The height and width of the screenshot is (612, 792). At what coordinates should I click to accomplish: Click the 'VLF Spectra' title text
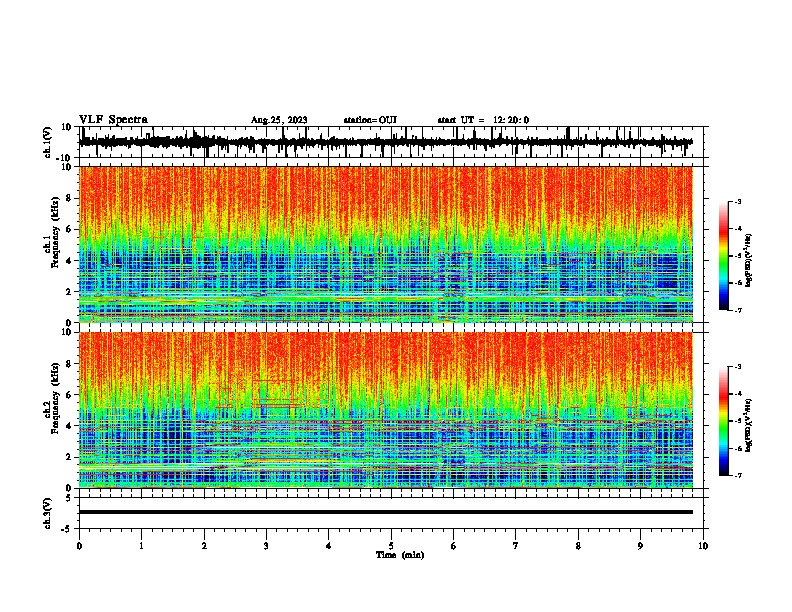tap(113, 120)
